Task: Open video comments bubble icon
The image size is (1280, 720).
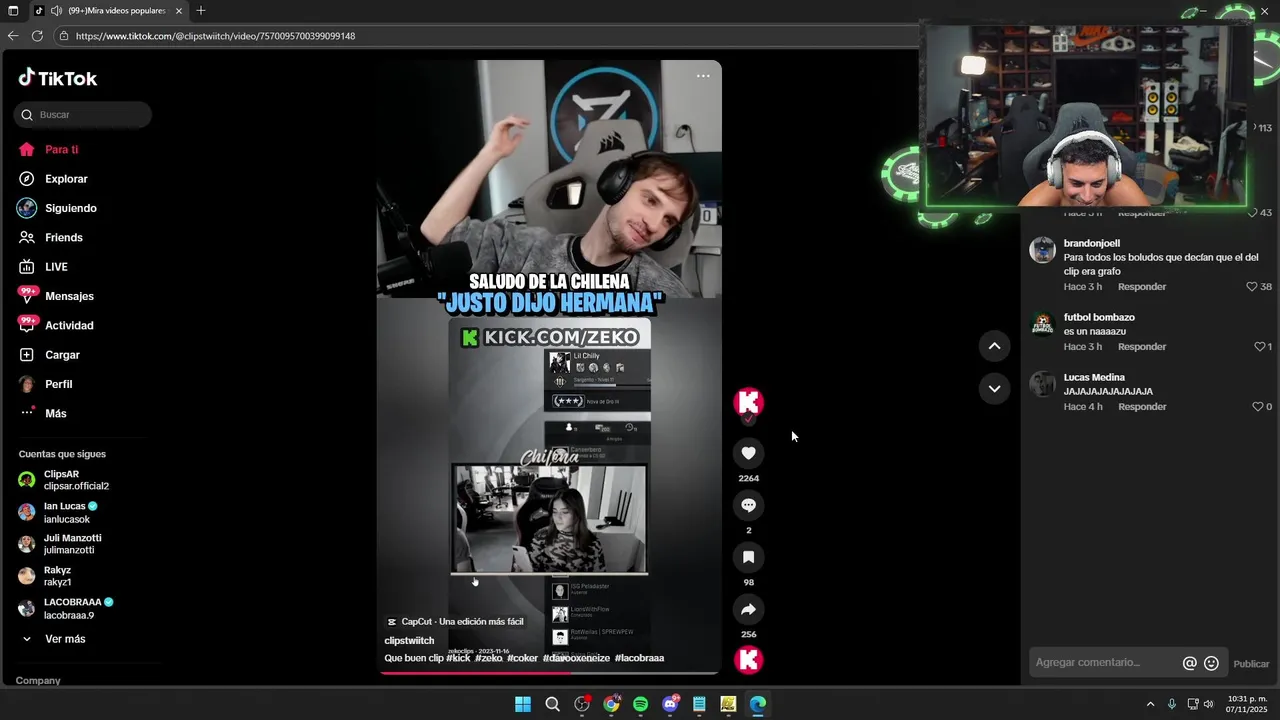Action: tap(748, 505)
